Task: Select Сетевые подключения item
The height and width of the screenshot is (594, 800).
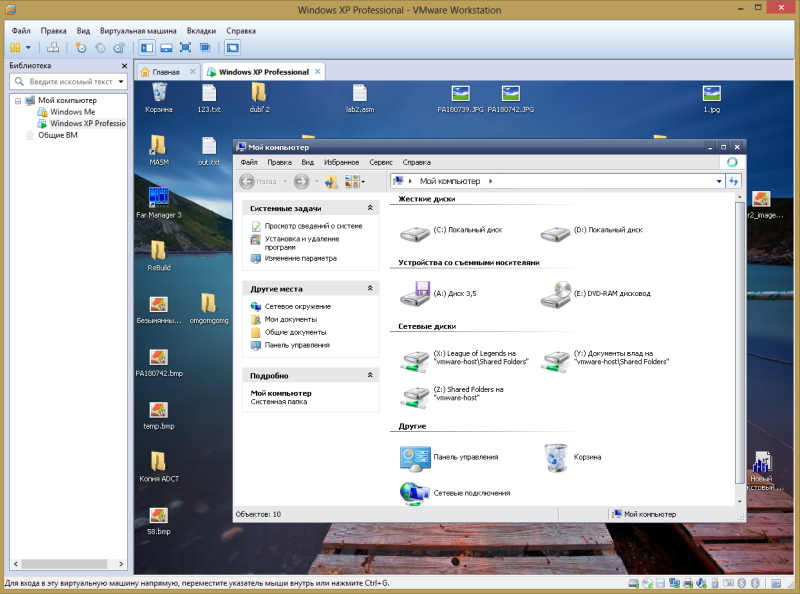Action: [455, 493]
